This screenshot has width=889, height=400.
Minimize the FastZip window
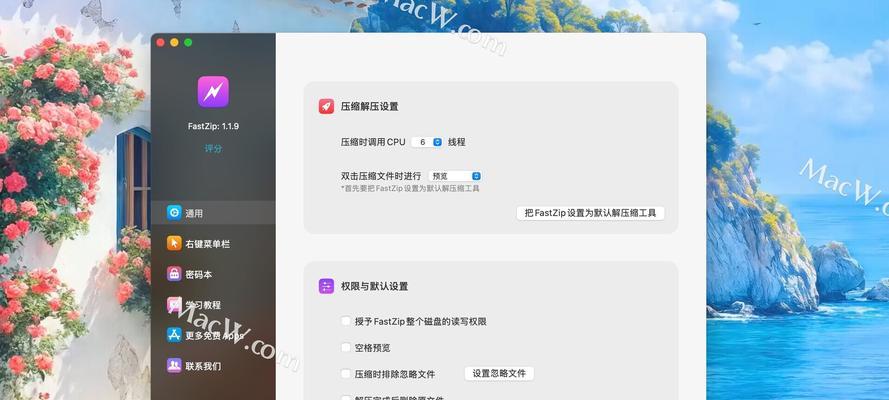(x=174, y=42)
